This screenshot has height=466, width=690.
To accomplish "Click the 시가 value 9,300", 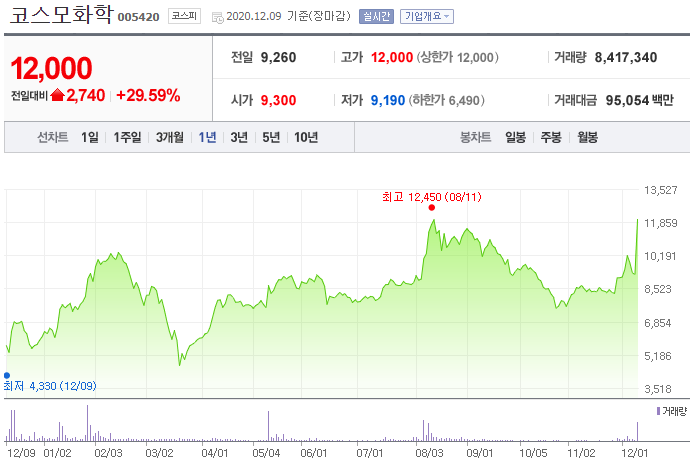I will [x=278, y=100].
